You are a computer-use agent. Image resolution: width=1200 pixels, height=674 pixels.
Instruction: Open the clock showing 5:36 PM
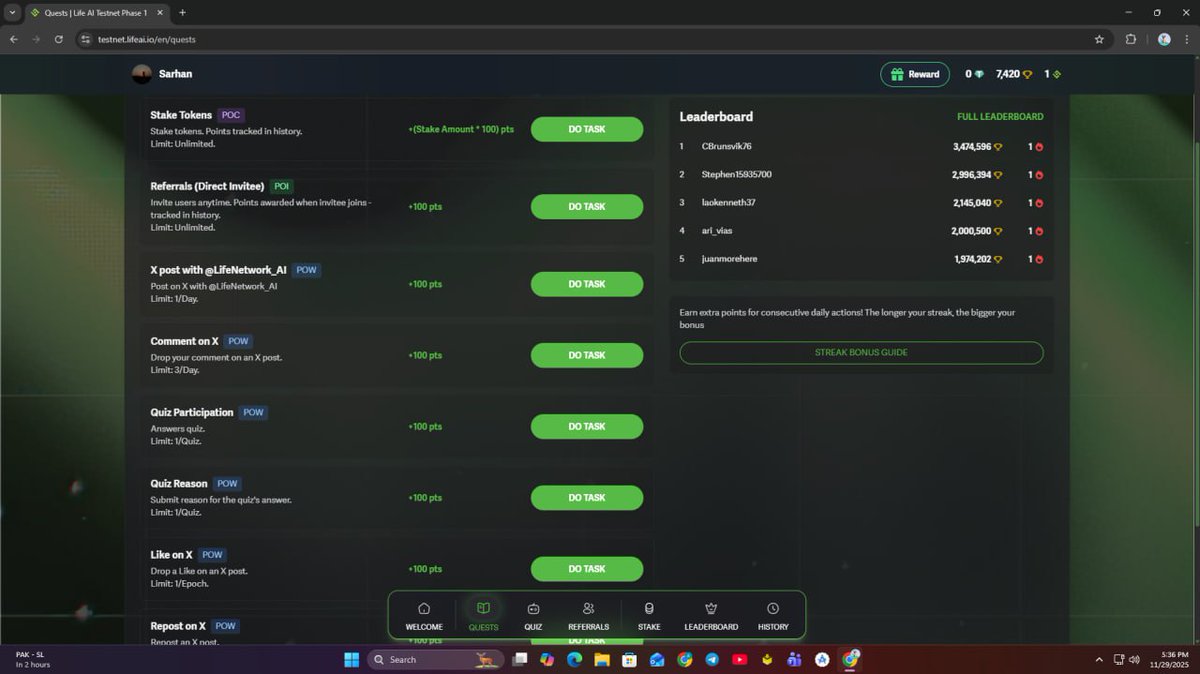coord(1169,659)
